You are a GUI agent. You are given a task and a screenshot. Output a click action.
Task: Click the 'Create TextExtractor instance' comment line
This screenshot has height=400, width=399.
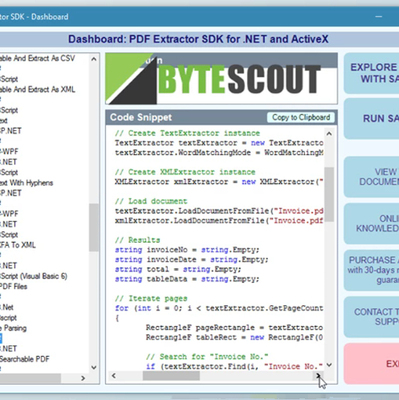coord(187,133)
